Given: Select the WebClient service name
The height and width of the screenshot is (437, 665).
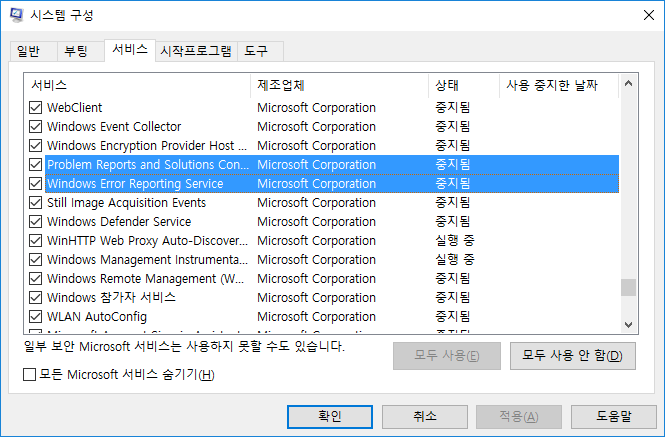Looking at the screenshot, I should (x=75, y=108).
